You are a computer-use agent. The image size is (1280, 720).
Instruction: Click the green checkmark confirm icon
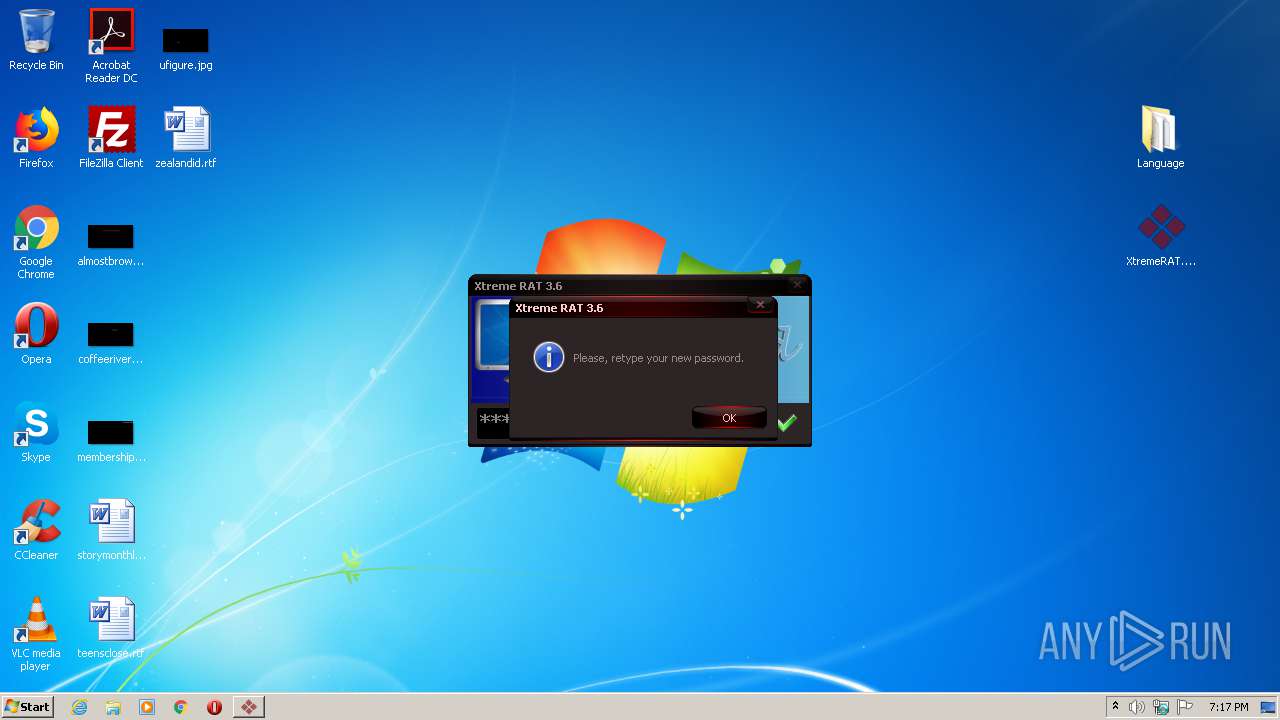tap(787, 422)
